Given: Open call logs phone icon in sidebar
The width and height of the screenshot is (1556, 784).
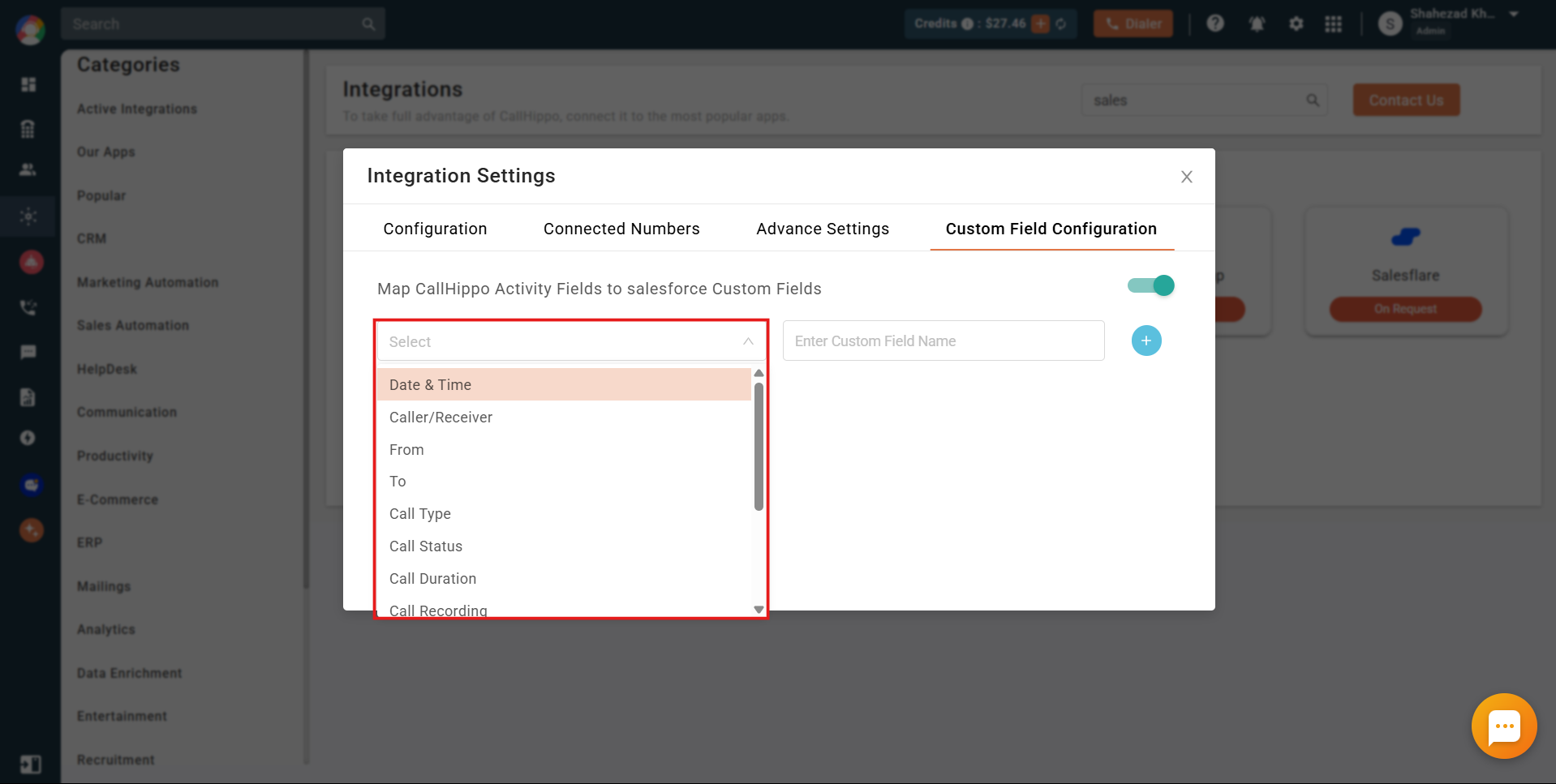Looking at the screenshot, I should coord(28,307).
